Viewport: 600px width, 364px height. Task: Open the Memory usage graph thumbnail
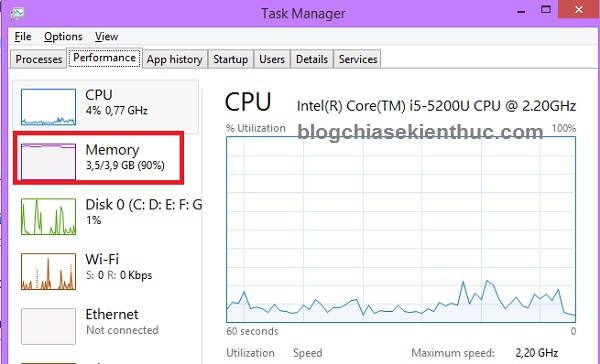coord(48,162)
